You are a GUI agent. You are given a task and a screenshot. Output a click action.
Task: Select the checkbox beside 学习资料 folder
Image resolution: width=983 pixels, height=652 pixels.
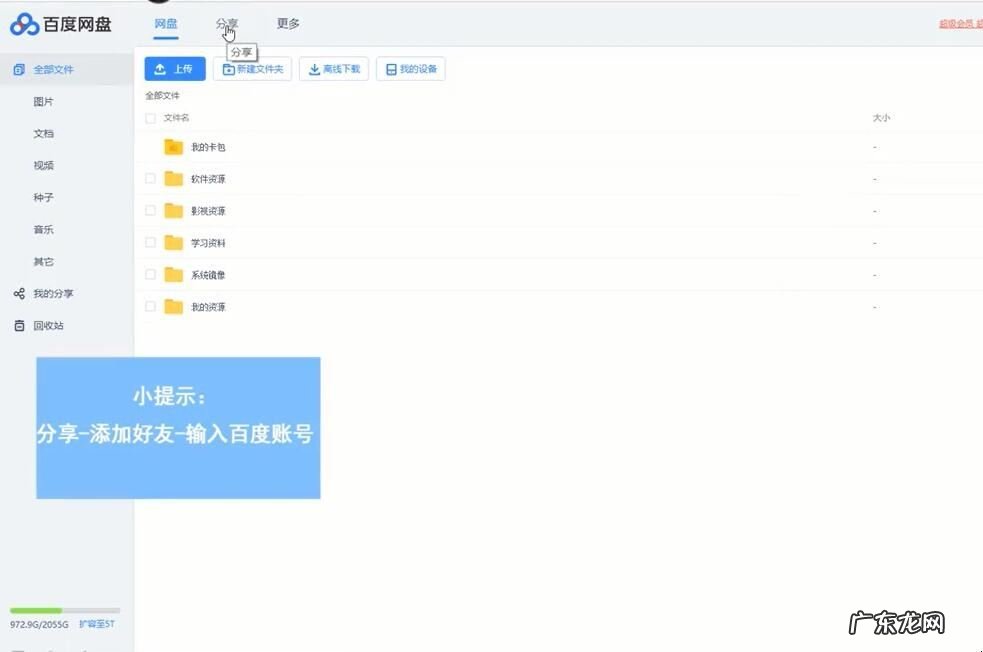coord(150,242)
